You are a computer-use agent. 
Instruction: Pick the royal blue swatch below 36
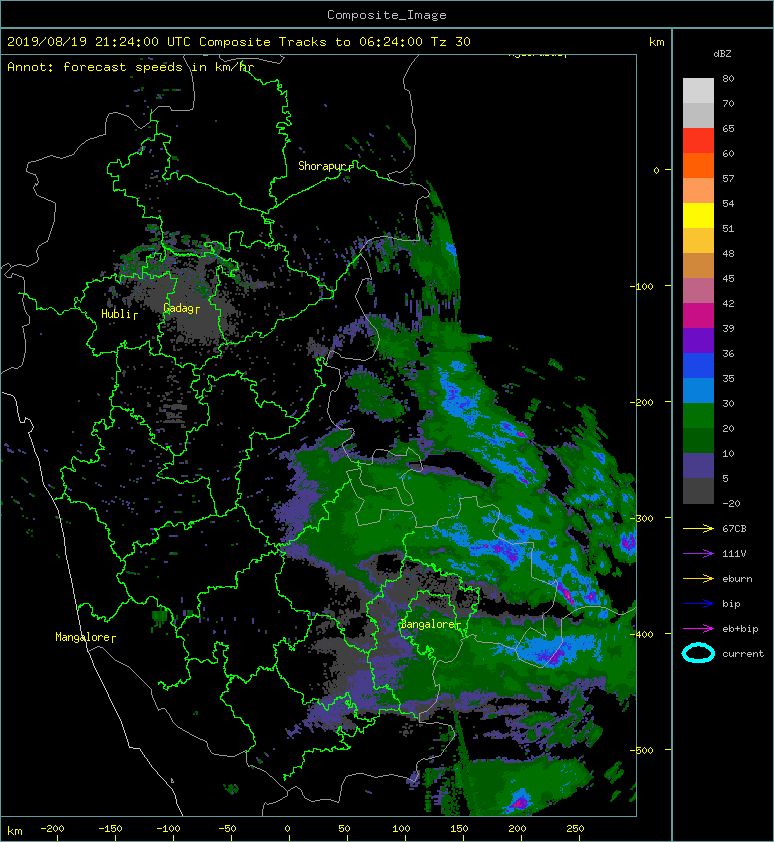tap(698, 366)
